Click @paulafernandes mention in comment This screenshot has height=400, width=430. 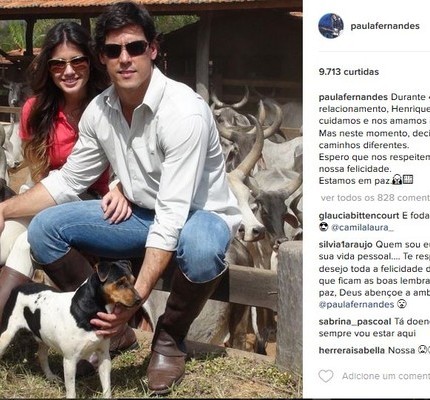[x=356, y=304]
